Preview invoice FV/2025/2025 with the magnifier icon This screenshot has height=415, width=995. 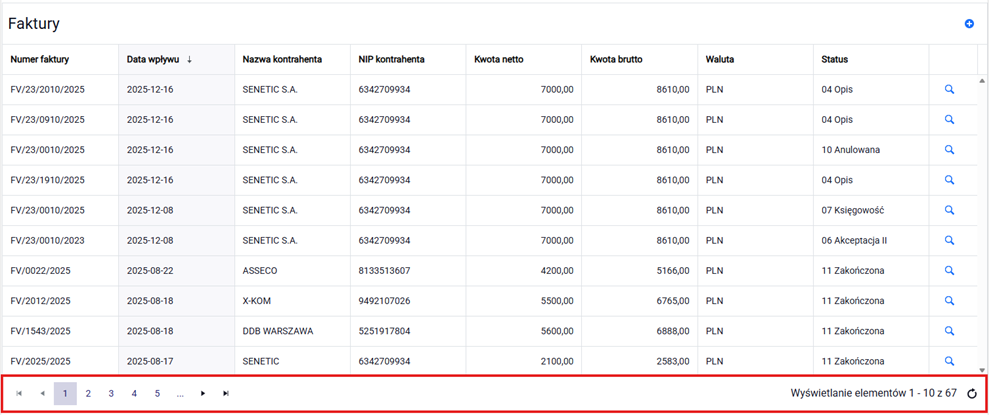[x=949, y=361]
